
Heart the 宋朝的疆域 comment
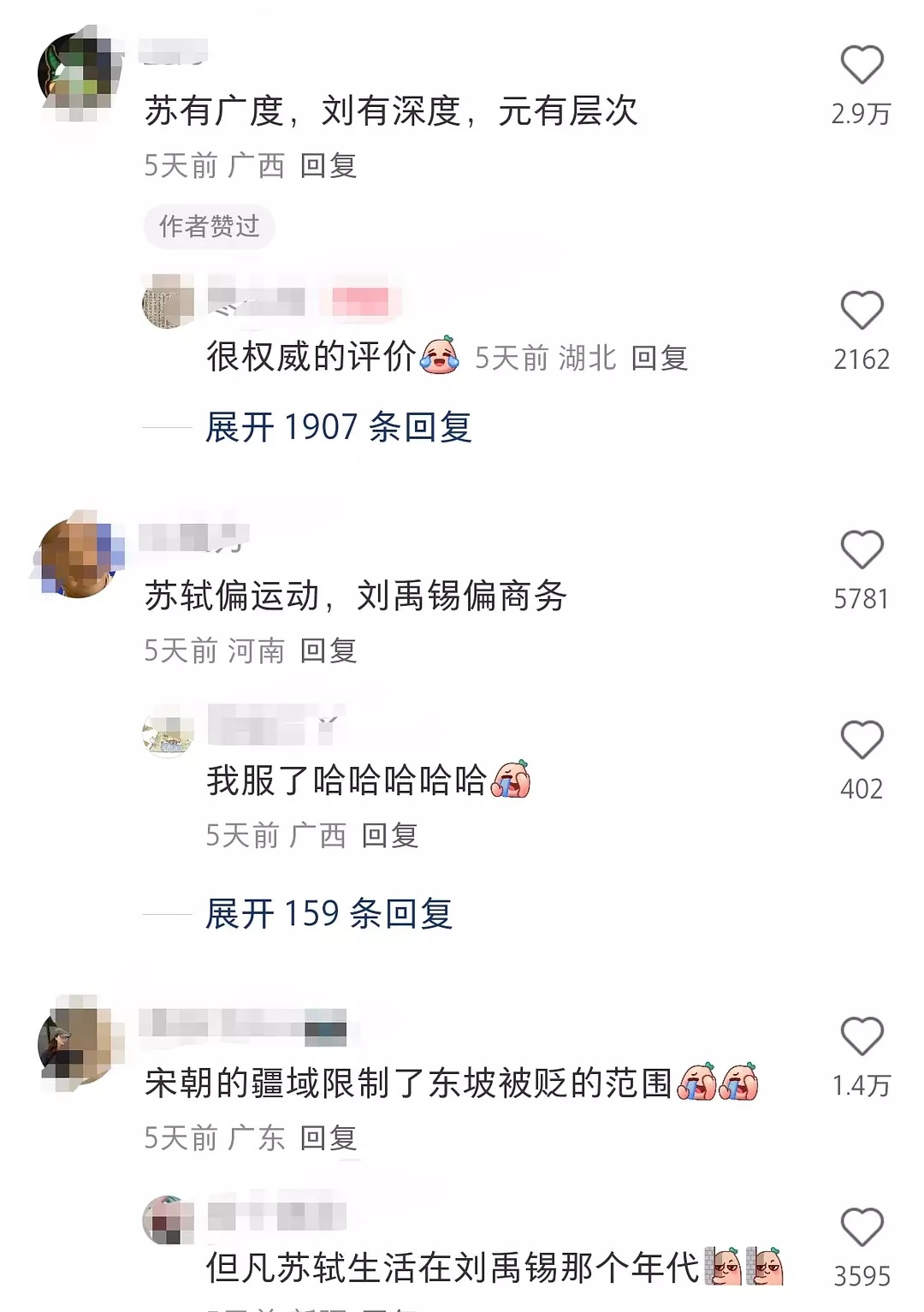click(862, 1036)
